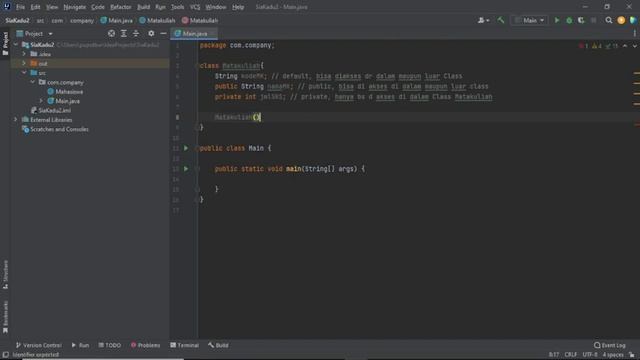Open the Problems tool window
Screen dimensions: 640x360
tap(145, 345)
